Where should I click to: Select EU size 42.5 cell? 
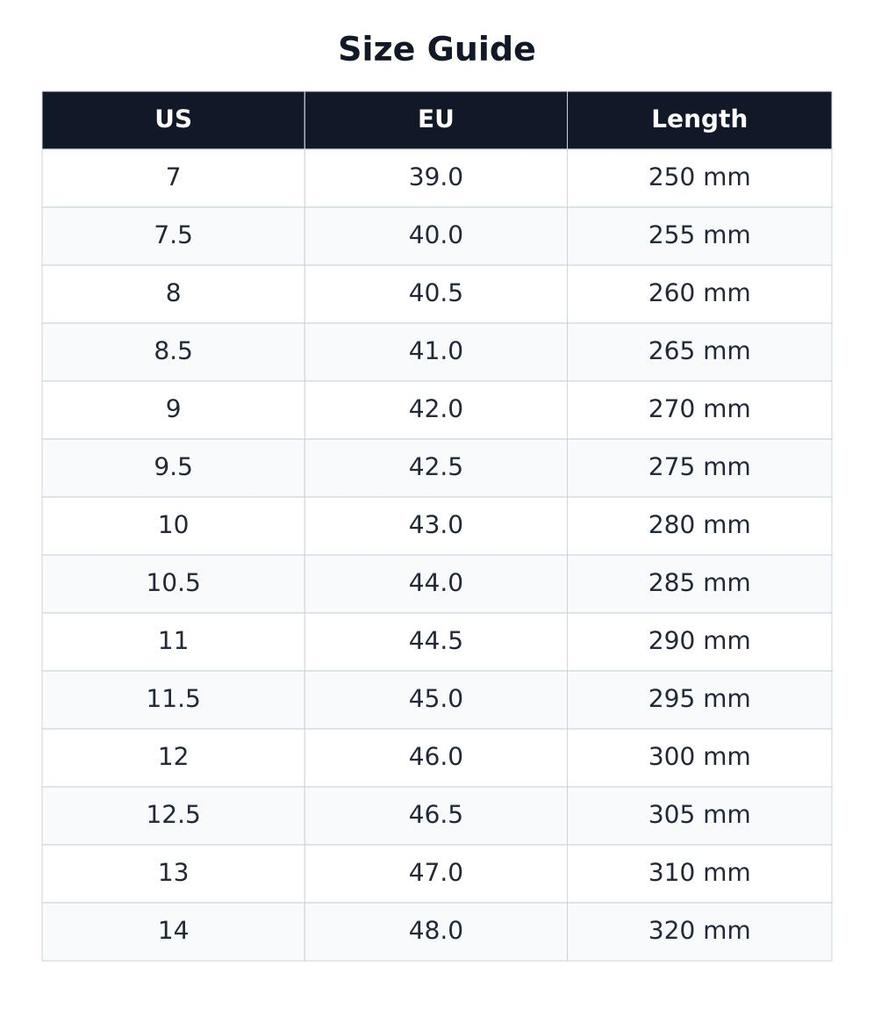point(436,468)
